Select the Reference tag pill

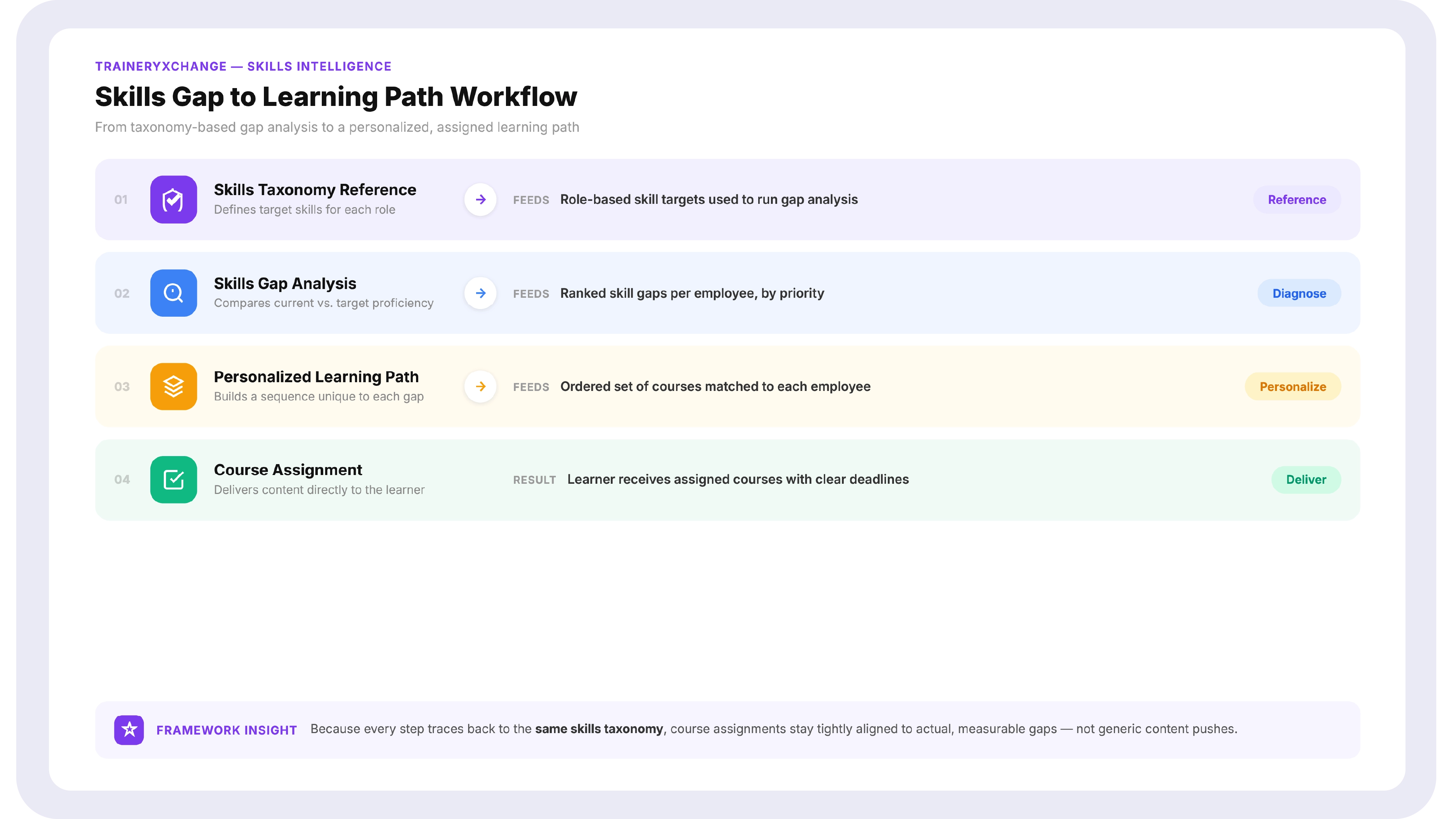1297,199
